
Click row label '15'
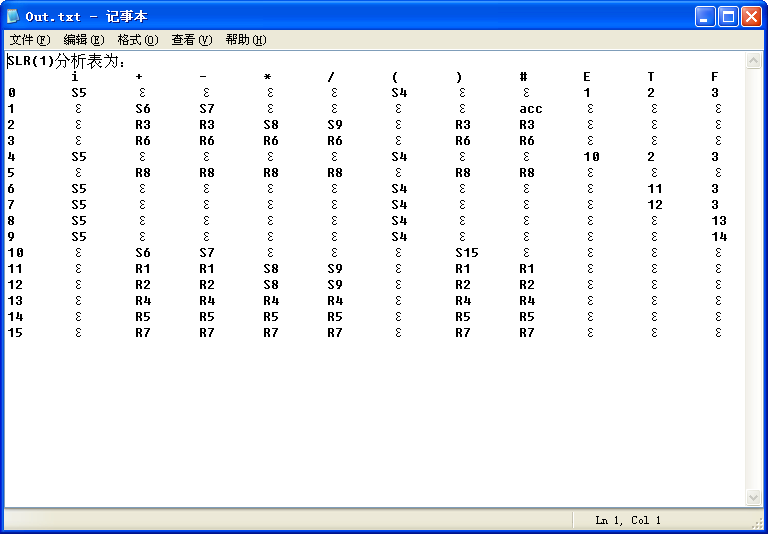click(x=15, y=333)
